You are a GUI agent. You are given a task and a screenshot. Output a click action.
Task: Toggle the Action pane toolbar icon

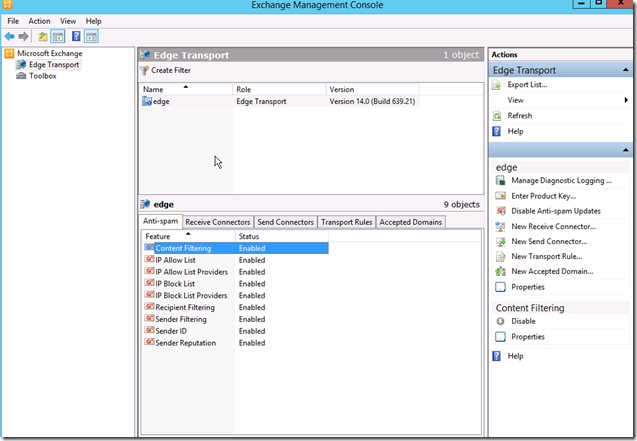[91, 37]
